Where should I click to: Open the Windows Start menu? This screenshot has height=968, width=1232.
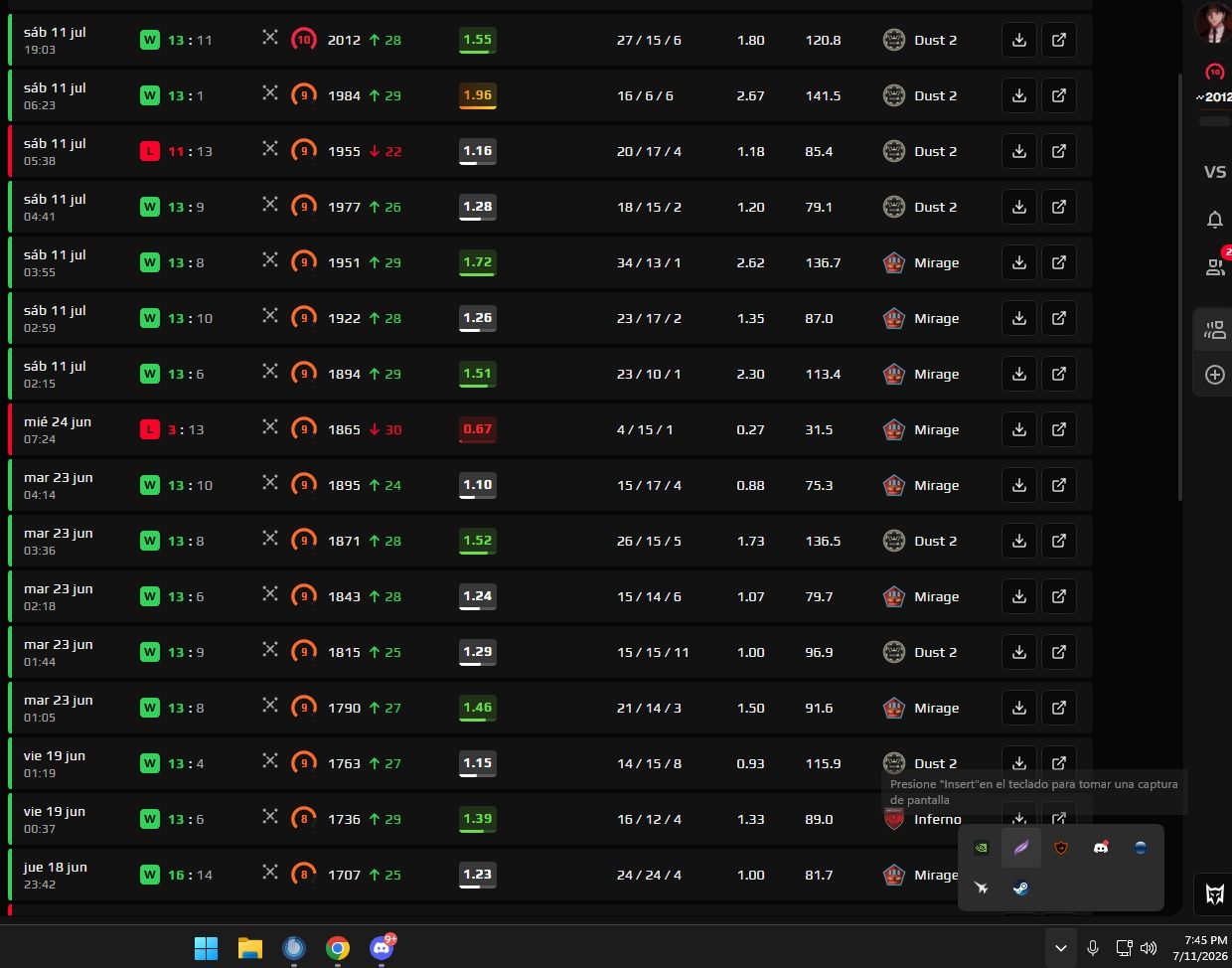point(206,948)
